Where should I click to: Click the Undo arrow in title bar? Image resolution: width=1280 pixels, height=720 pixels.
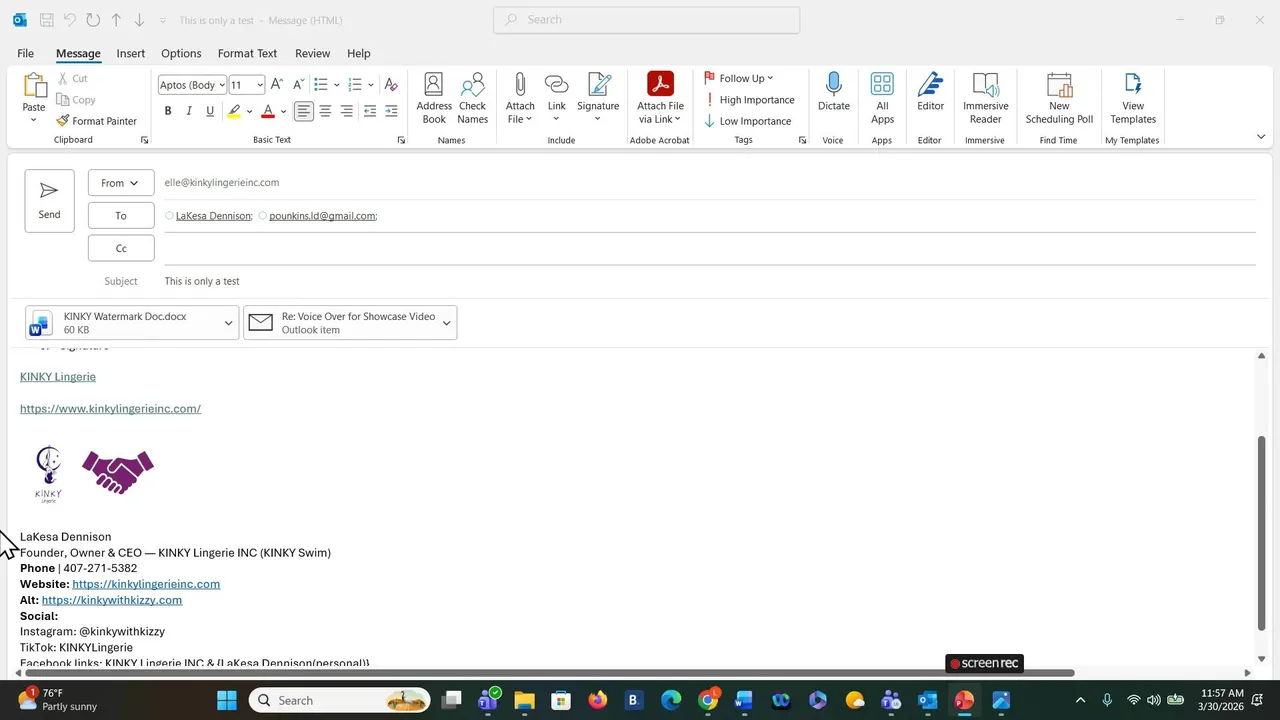point(69,20)
